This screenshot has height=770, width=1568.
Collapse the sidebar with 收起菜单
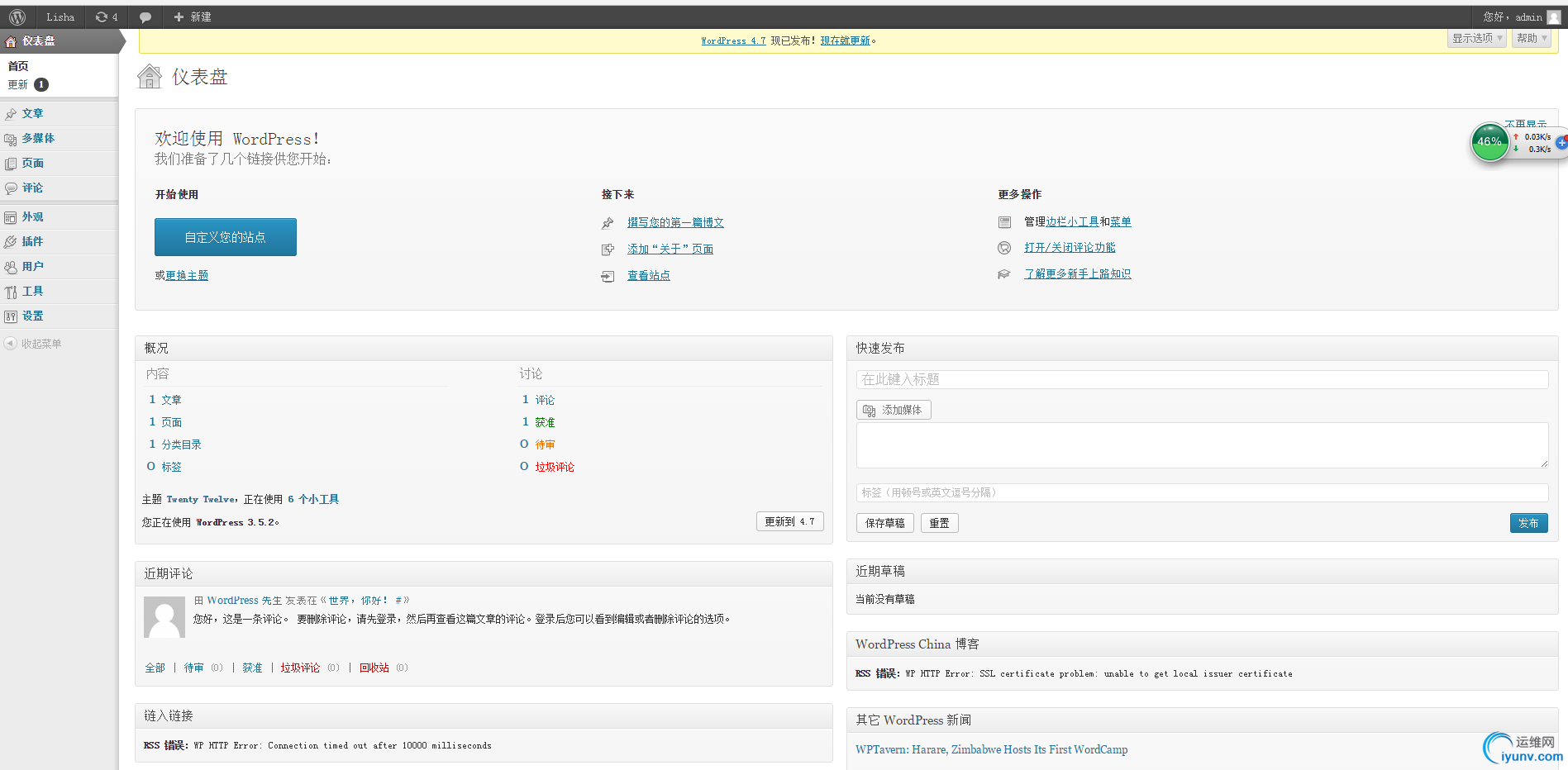(x=33, y=344)
